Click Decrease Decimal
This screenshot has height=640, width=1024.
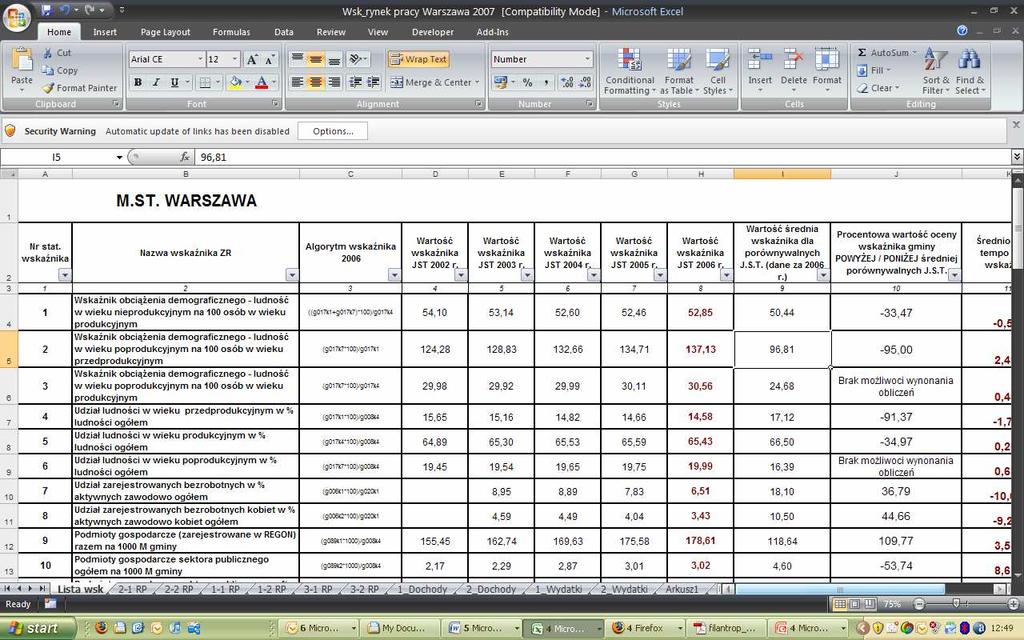click(x=585, y=82)
